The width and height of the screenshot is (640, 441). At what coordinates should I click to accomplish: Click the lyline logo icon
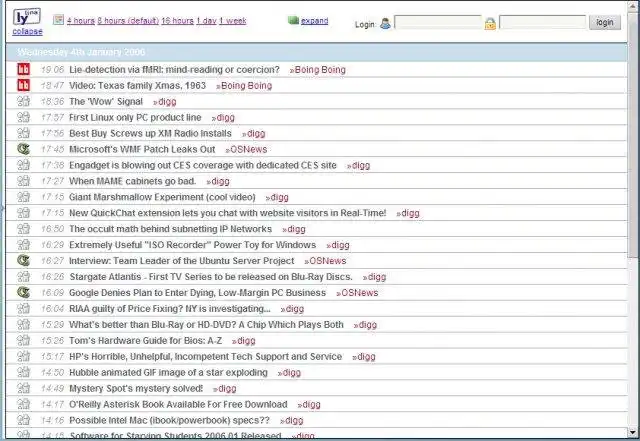click(27, 17)
